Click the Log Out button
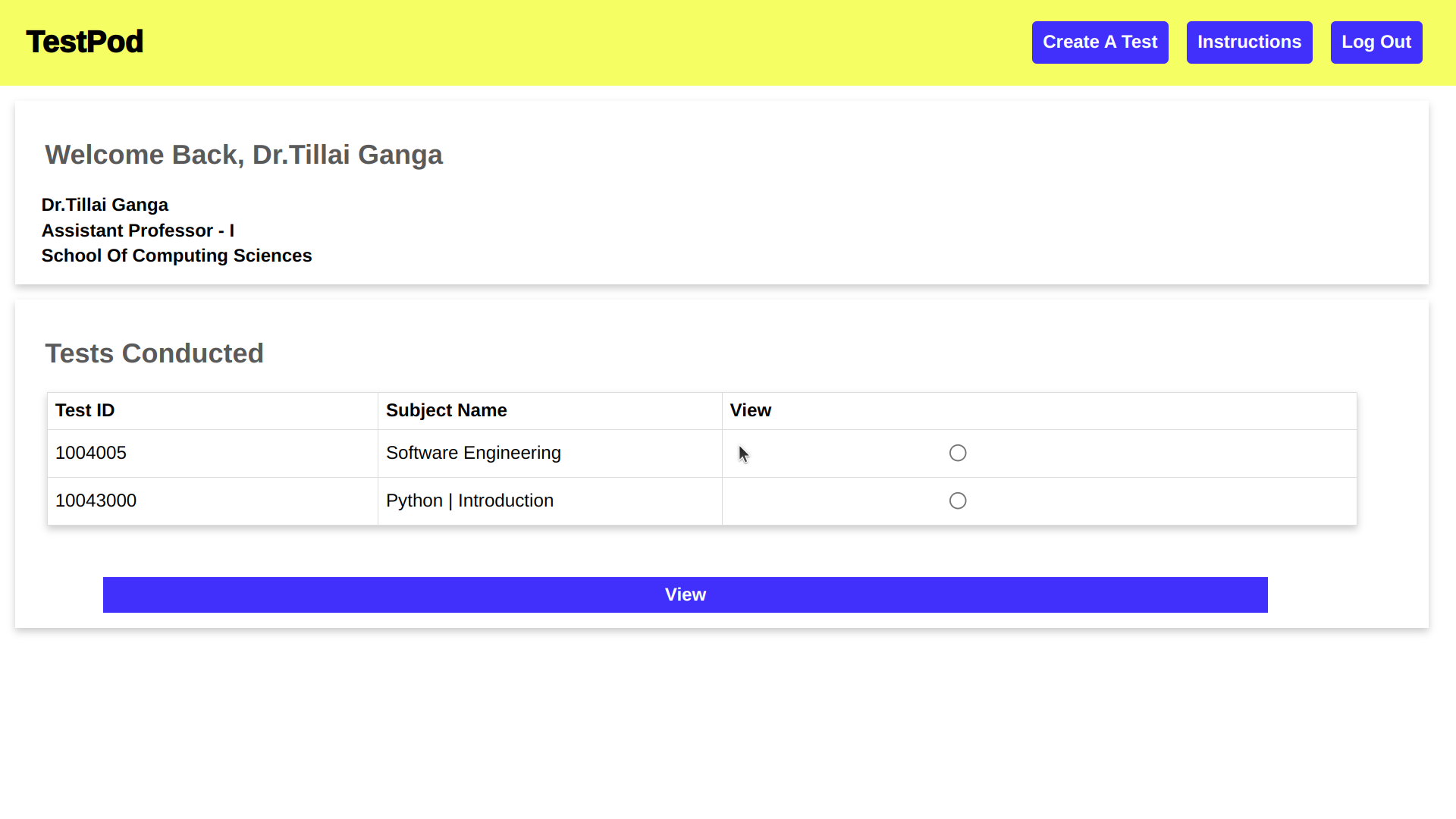 pyautogui.click(x=1376, y=42)
